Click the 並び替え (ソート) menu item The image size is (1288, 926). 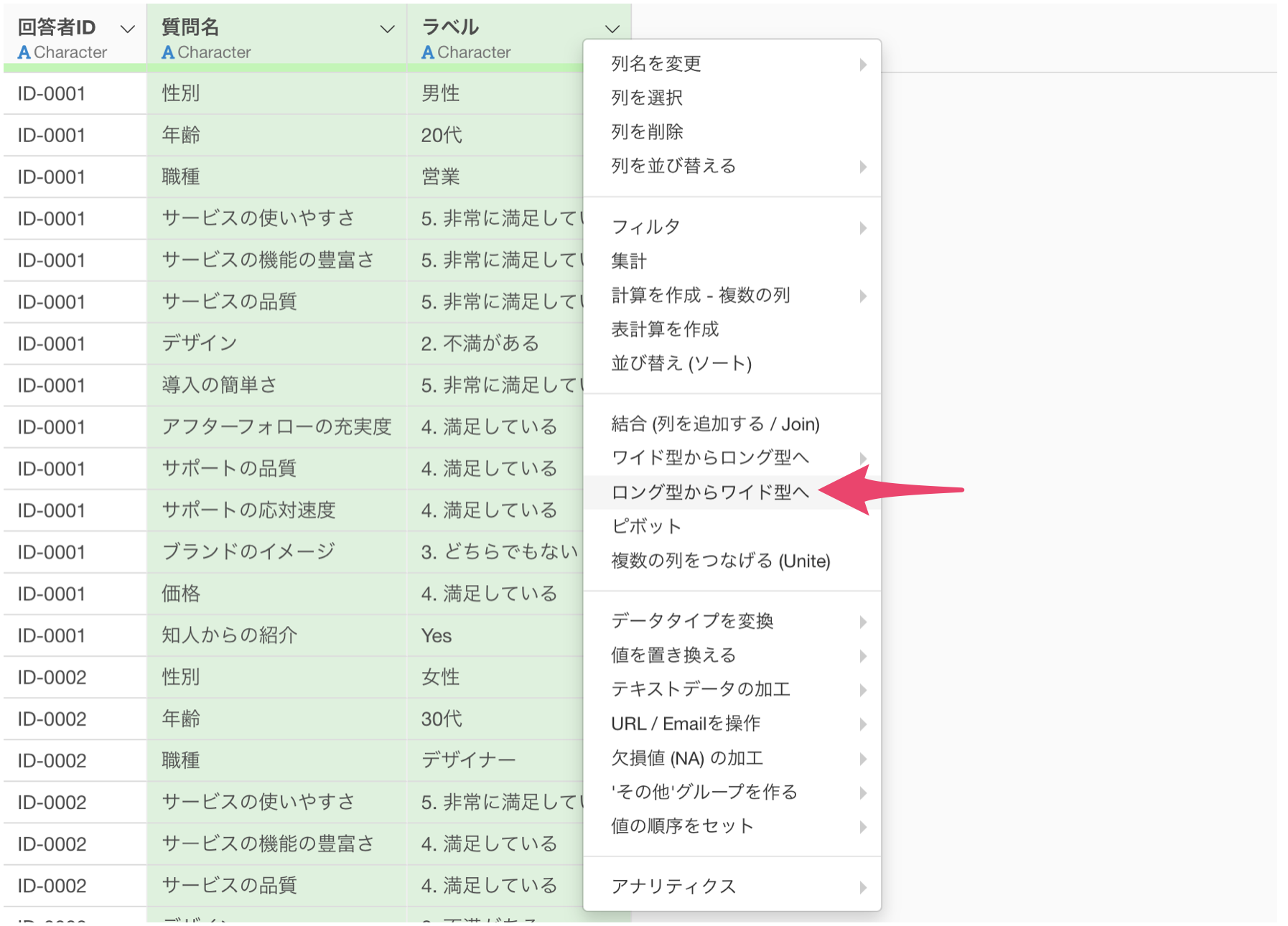[681, 363]
